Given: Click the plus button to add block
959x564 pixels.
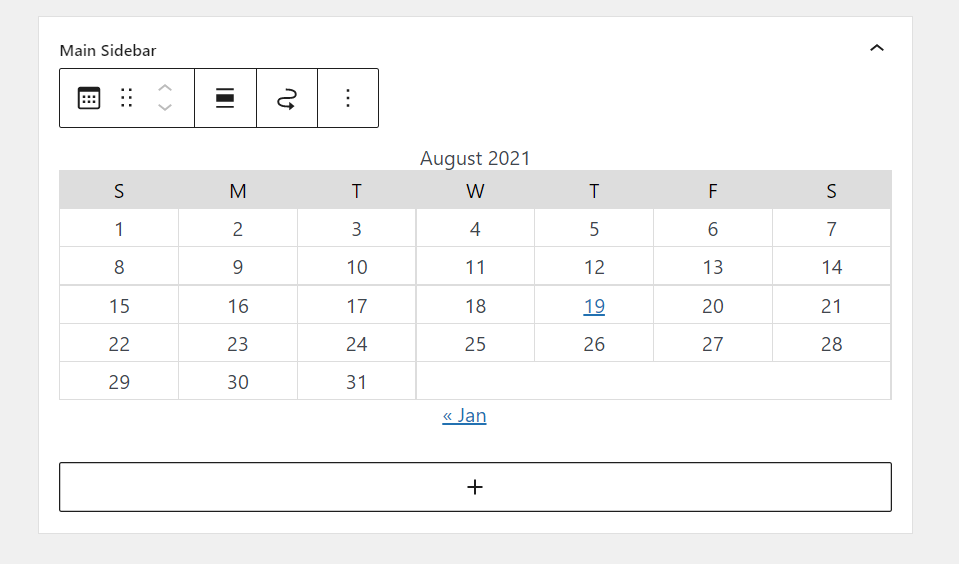Looking at the screenshot, I should point(475,487).
